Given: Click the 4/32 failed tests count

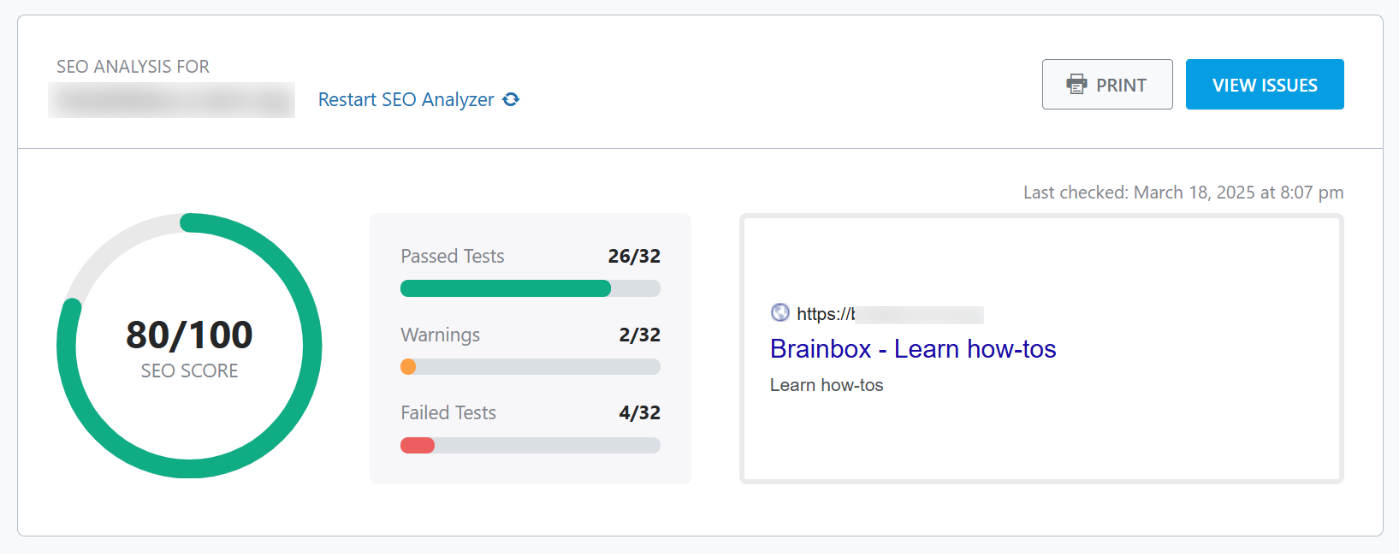Looking at the screenshot, I should [x=640, y=413].
